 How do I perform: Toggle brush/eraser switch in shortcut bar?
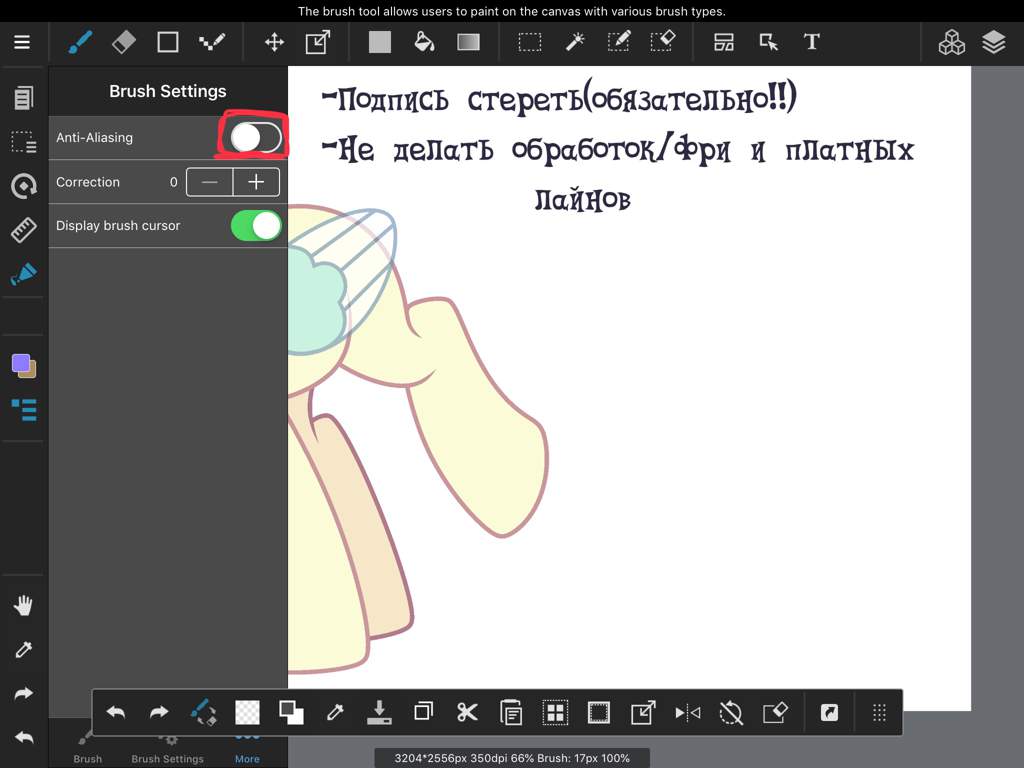coord(203,712)
